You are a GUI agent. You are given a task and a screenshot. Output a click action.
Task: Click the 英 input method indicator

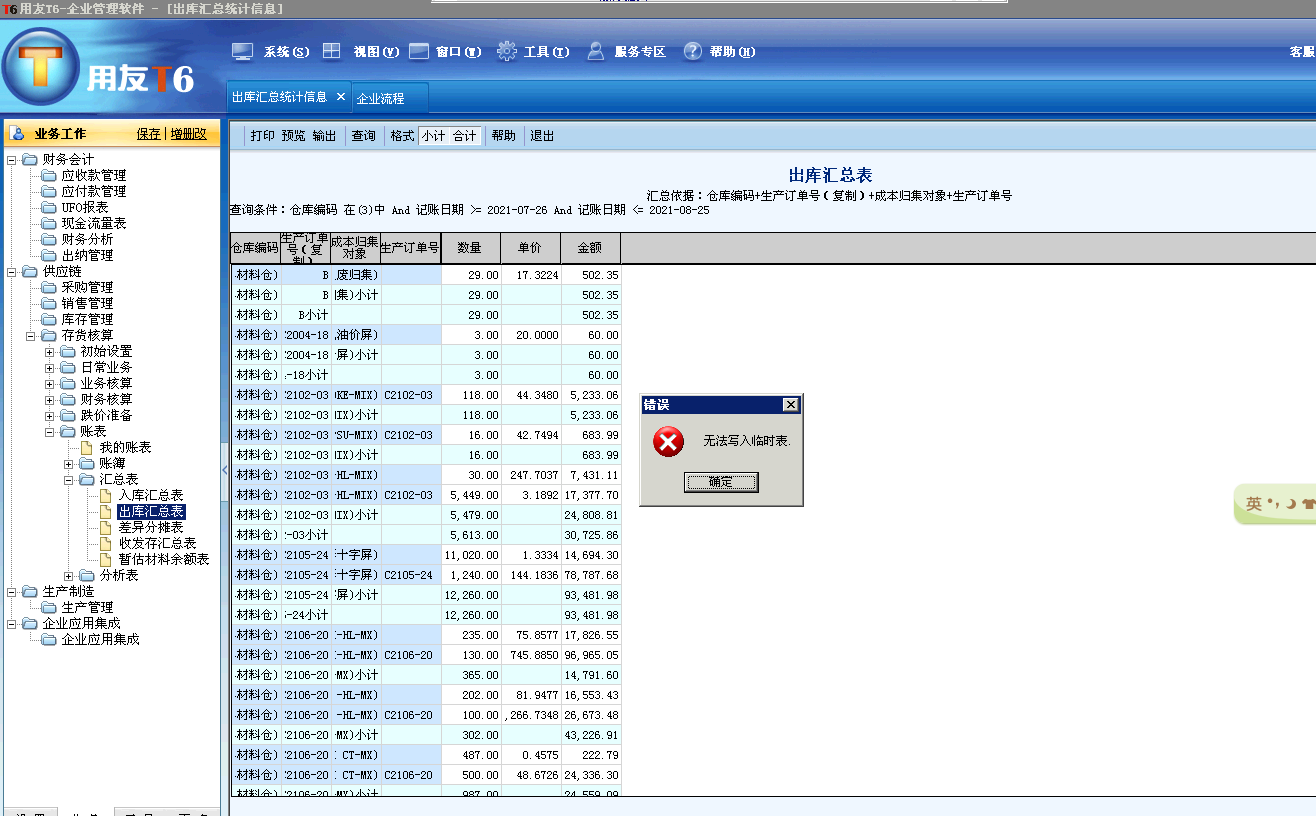pyautogui.click(x=1253, y=504)
